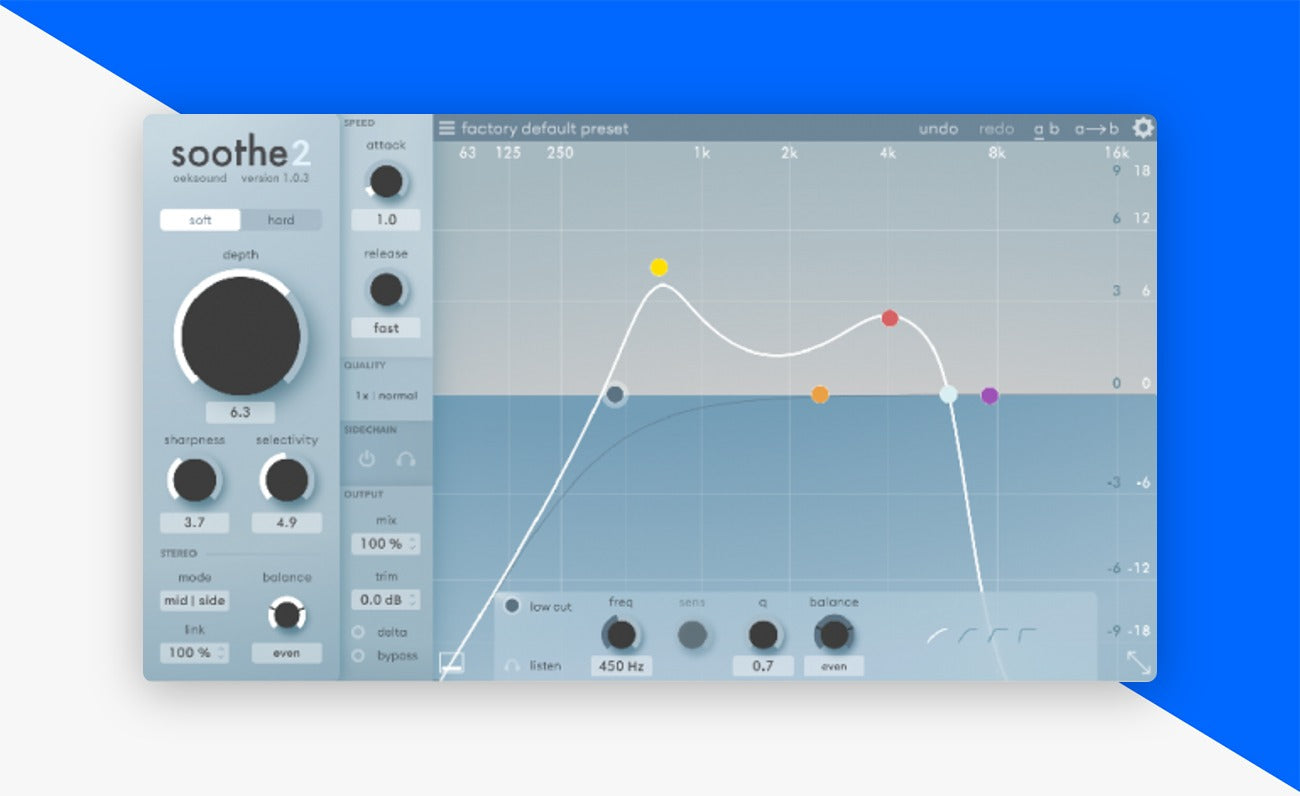Click the listen headphones icon in the band panel
This screenshot has width=1300, height=796.
(x=513, y=665)
